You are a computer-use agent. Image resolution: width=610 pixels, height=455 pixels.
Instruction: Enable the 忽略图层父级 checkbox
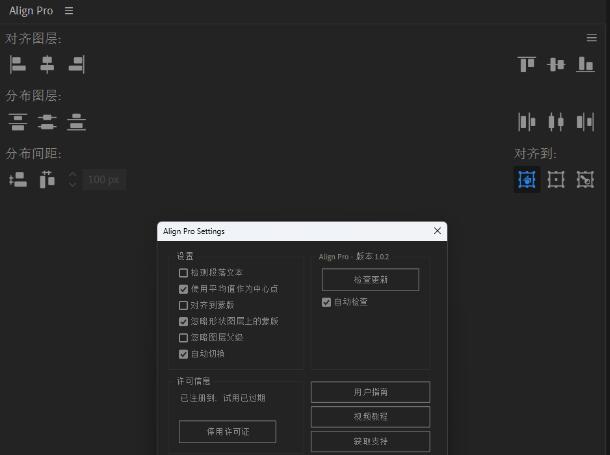183,338
